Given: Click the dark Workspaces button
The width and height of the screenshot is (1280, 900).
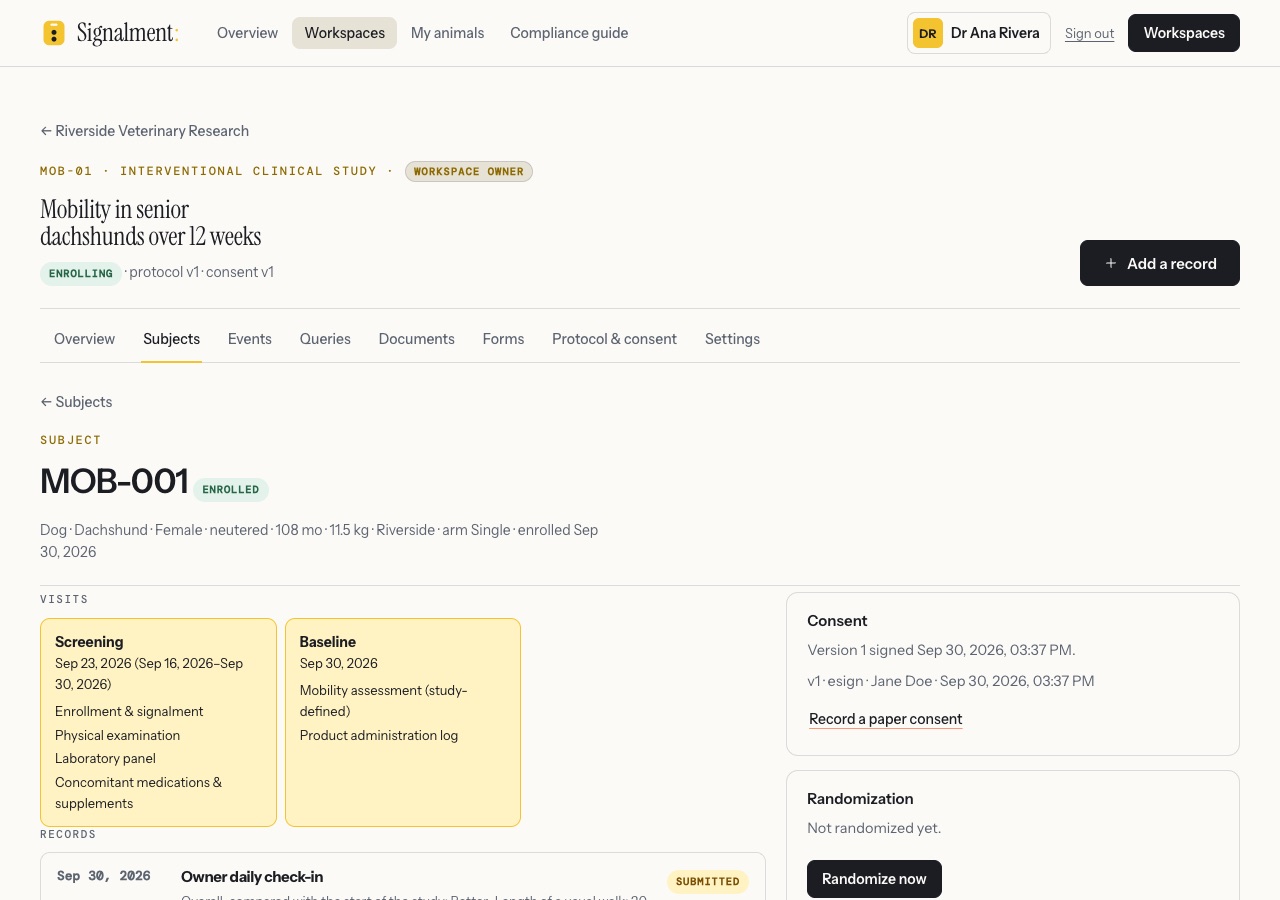Looking at the screenshot, I should [x=1184, y=33].
